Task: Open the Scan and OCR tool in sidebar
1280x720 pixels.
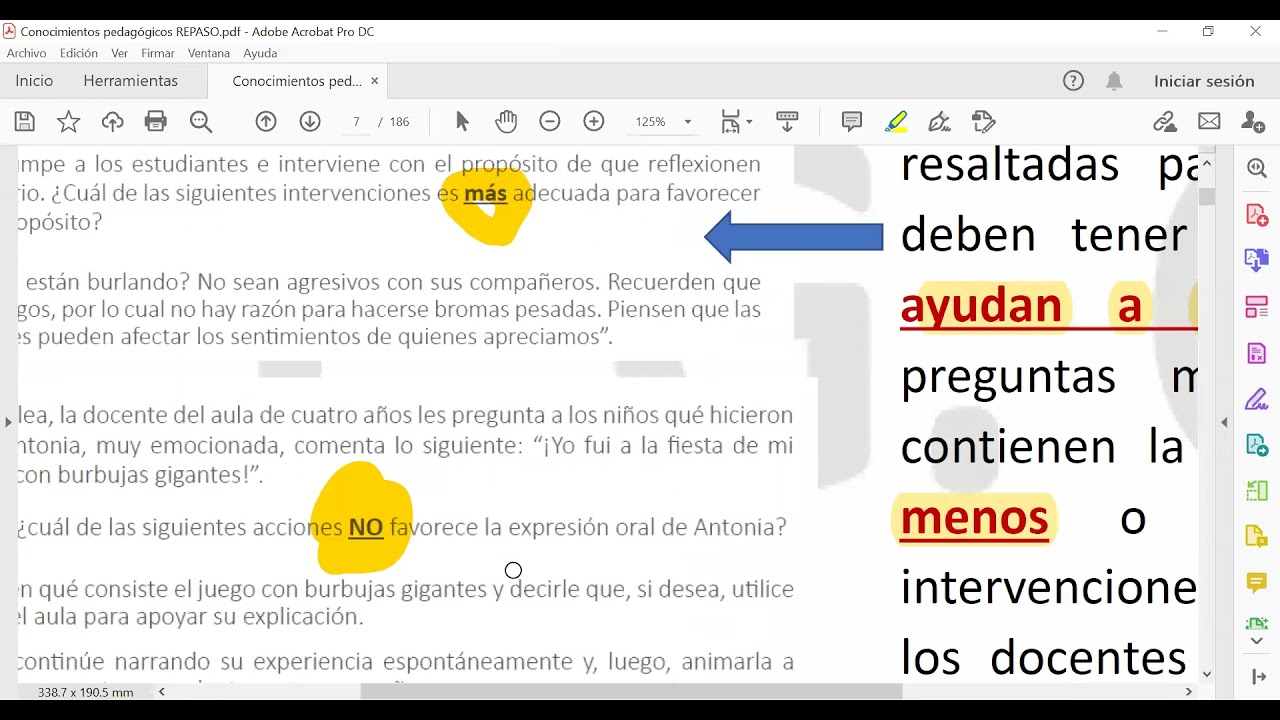Action: 1257,624
